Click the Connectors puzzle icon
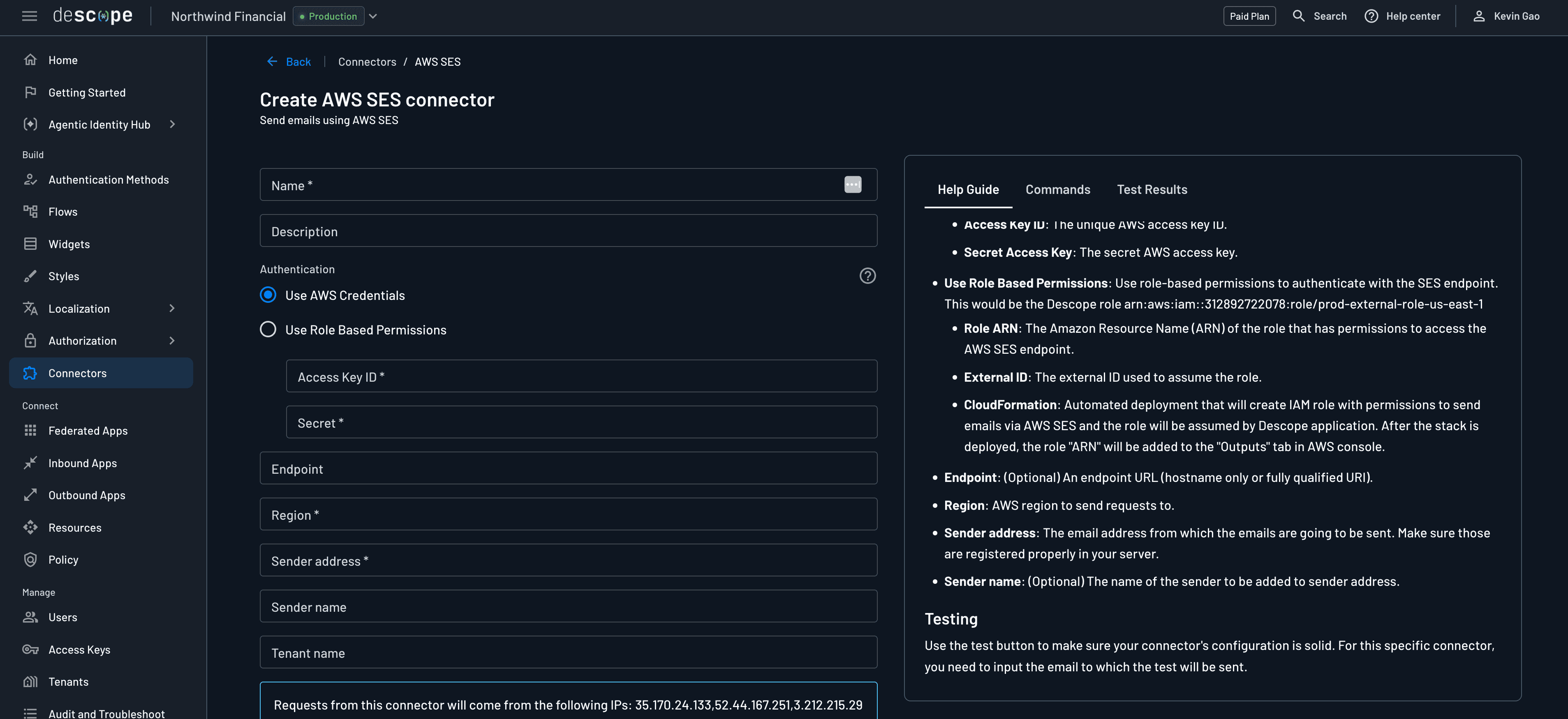 coord(30,373)
